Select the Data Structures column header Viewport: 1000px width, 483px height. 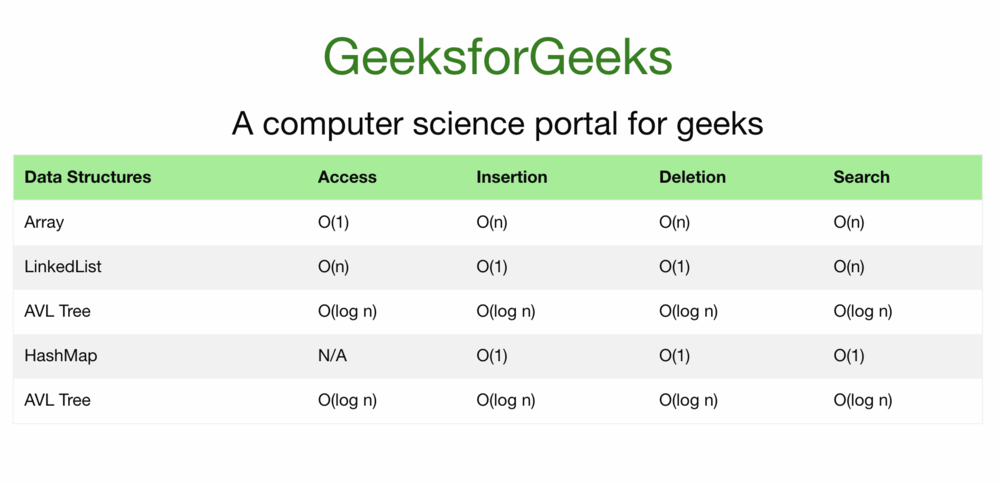[88, 177]
